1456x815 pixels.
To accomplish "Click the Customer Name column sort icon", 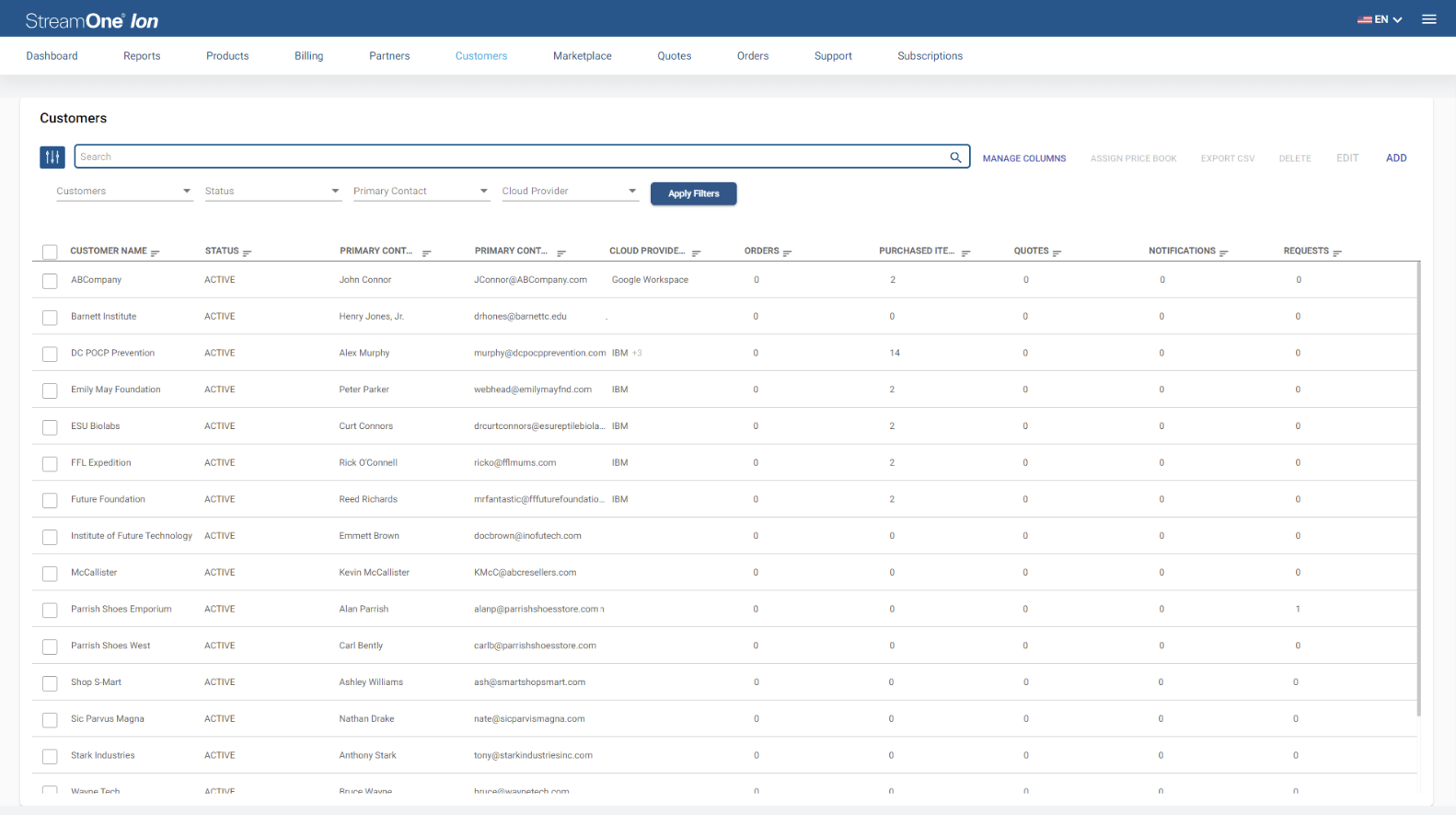I will (156, 252).
